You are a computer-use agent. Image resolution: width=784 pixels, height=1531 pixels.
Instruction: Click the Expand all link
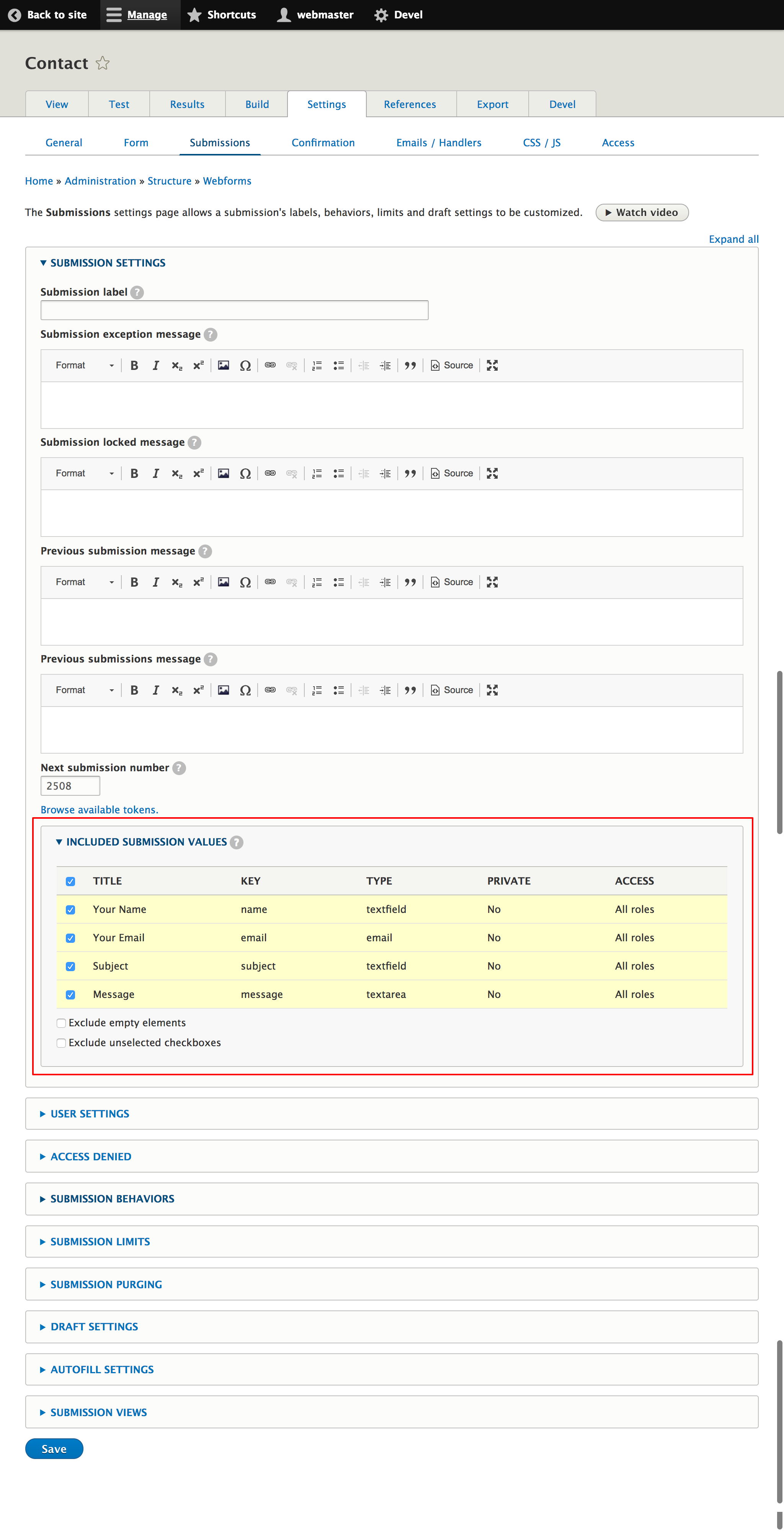point(733,239)
